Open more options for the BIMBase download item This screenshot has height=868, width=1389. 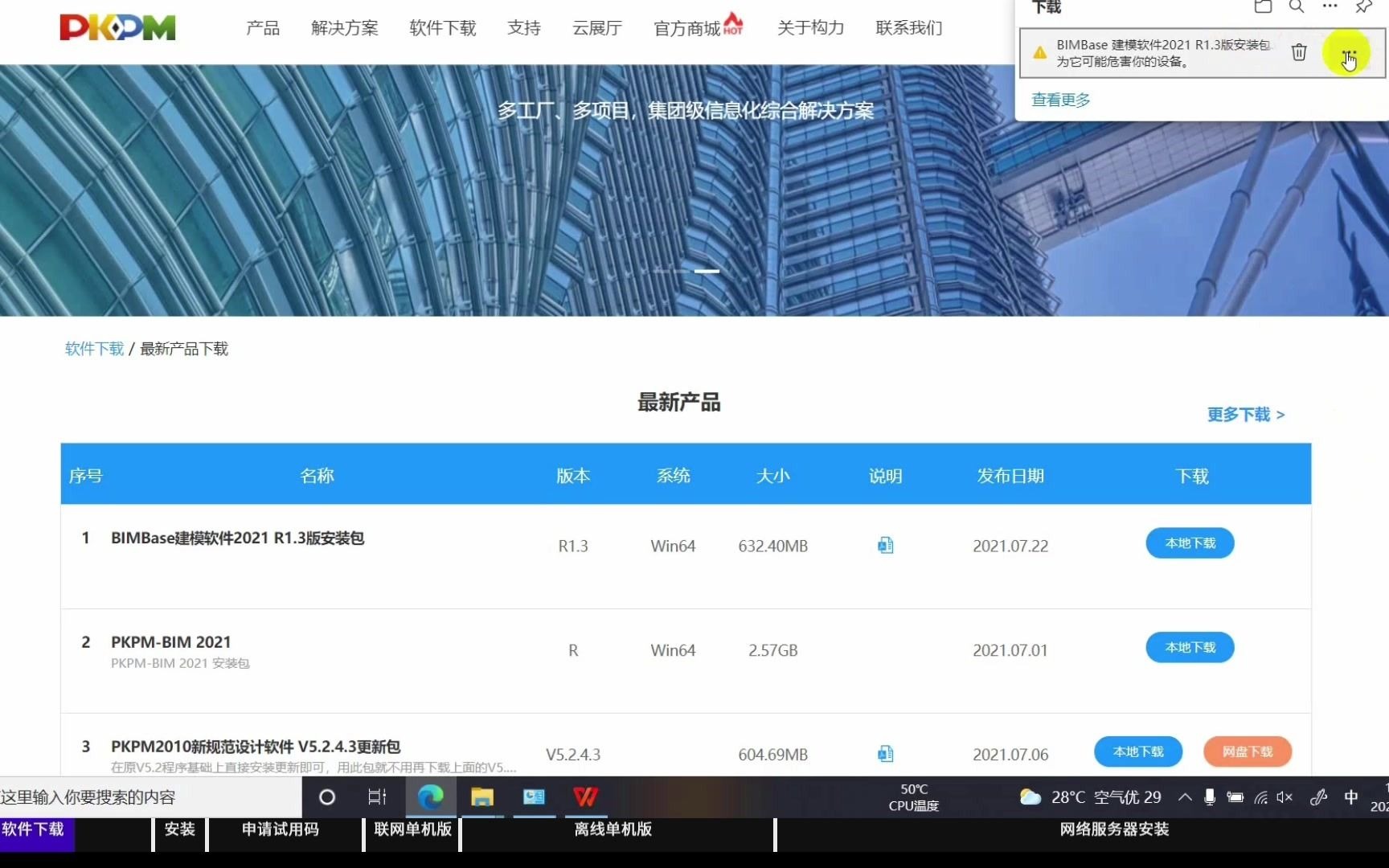tap(1349, 53)
